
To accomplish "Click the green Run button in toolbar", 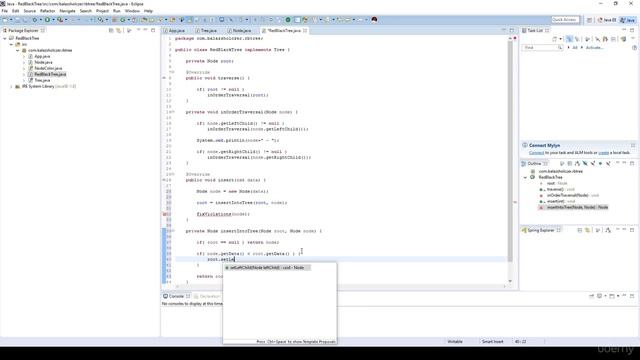I will click(47, 20).
